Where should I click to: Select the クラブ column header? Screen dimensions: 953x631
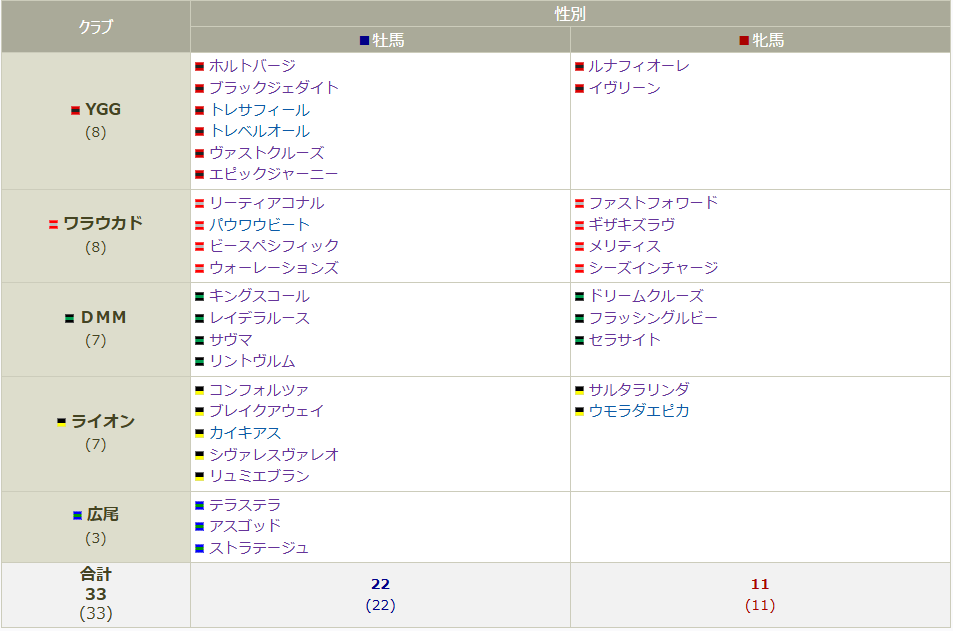point(96,27)
